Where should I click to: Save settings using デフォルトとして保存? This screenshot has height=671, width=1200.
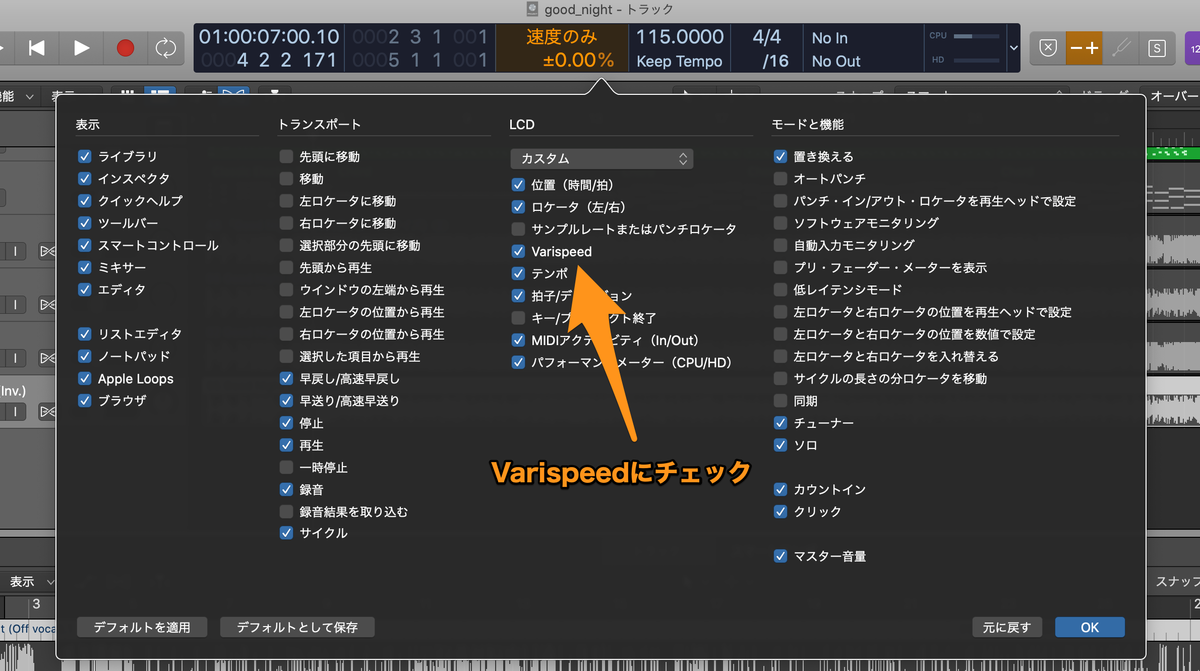299,627
